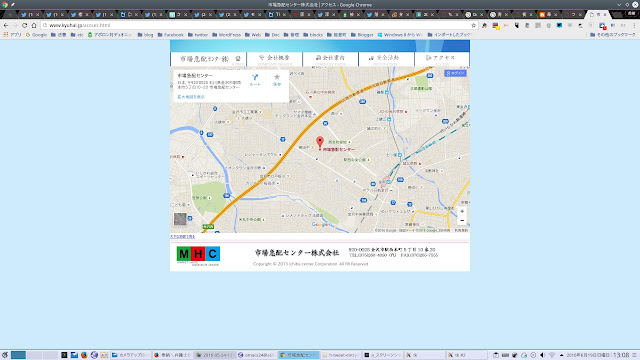The height and width of the screenshot is (360, 640).
Task: Open the Facebook bookmarks folder
Action: click(x=171, y=35)
